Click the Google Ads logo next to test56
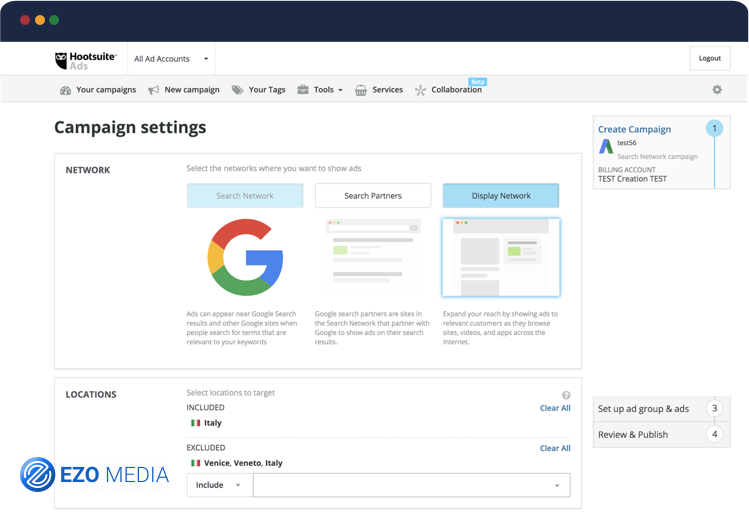The image size is (749, 513). click(x=606, y=146)
